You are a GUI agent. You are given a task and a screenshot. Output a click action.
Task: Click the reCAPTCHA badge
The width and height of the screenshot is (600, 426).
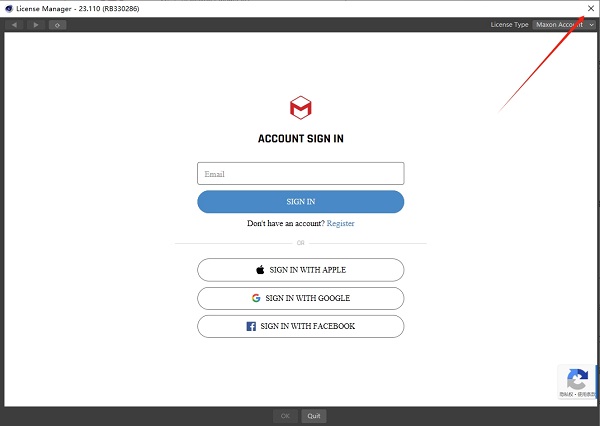click(577, 382)
